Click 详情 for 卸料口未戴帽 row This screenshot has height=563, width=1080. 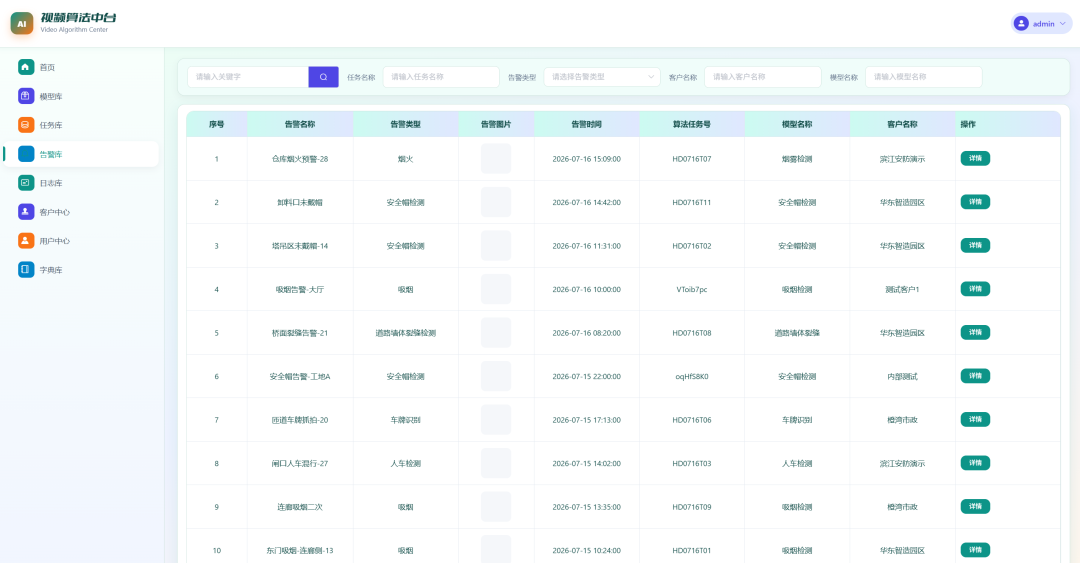pyautogui.click(x=975, y=202)
